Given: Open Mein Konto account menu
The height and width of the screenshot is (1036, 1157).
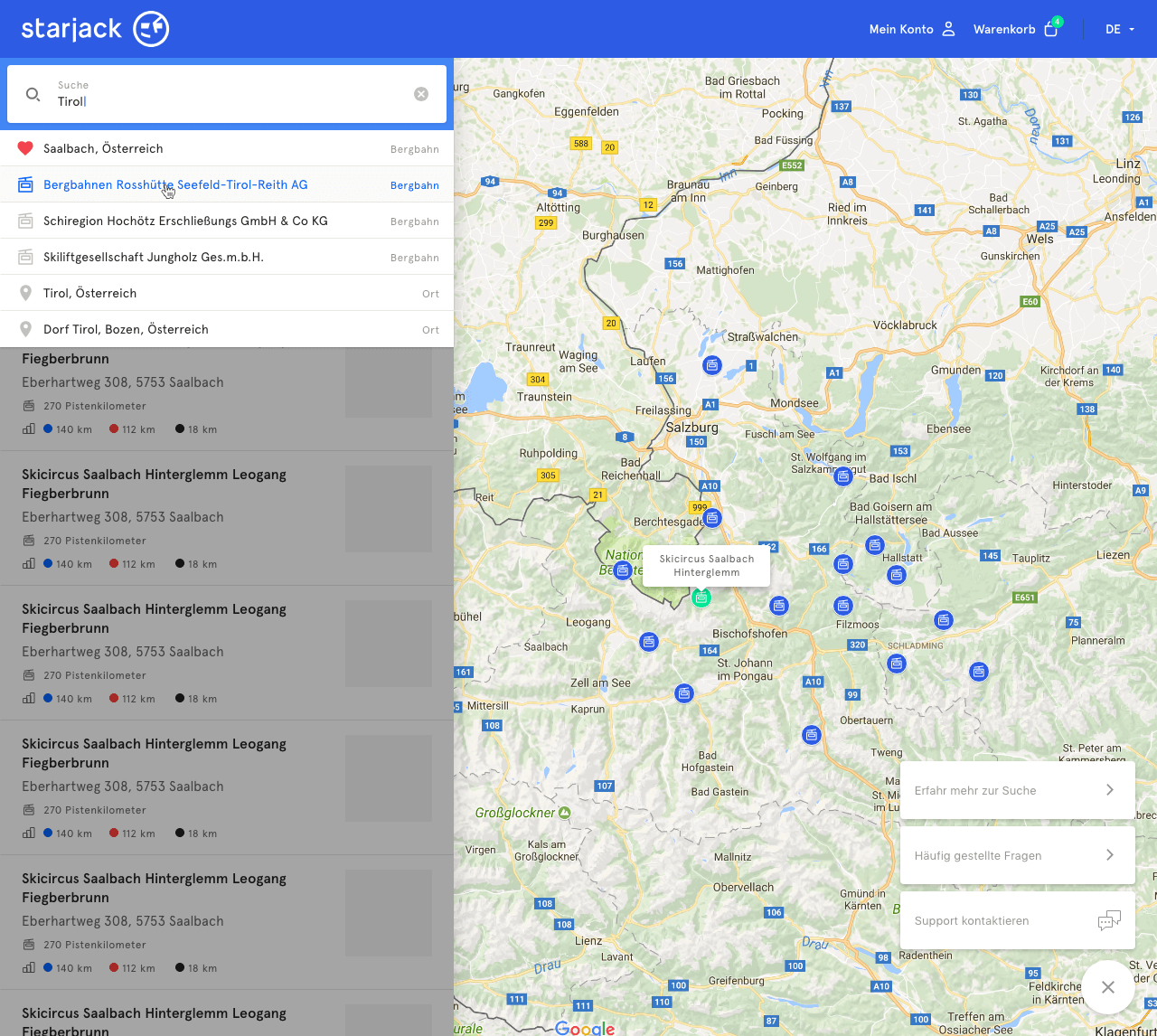Looking at the screenshot, I should pos(912,29).
